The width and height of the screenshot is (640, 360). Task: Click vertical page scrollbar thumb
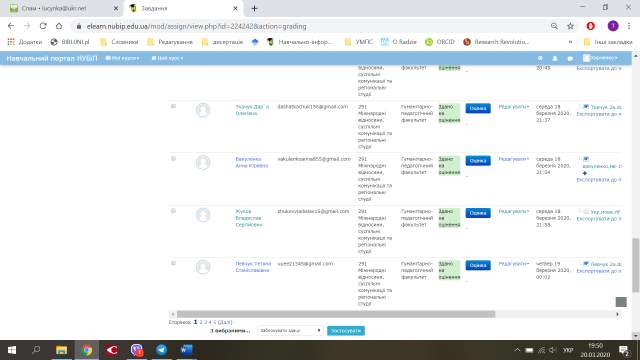[636, 265]
